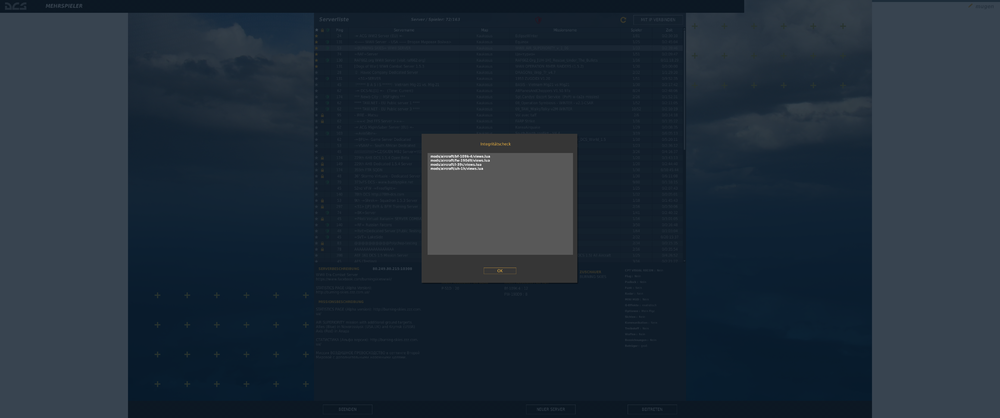The width and height of the screenshot is (1000, 418).
Task: Select the Dogs of War WWII Combat Server row
Action: [499, 66]
